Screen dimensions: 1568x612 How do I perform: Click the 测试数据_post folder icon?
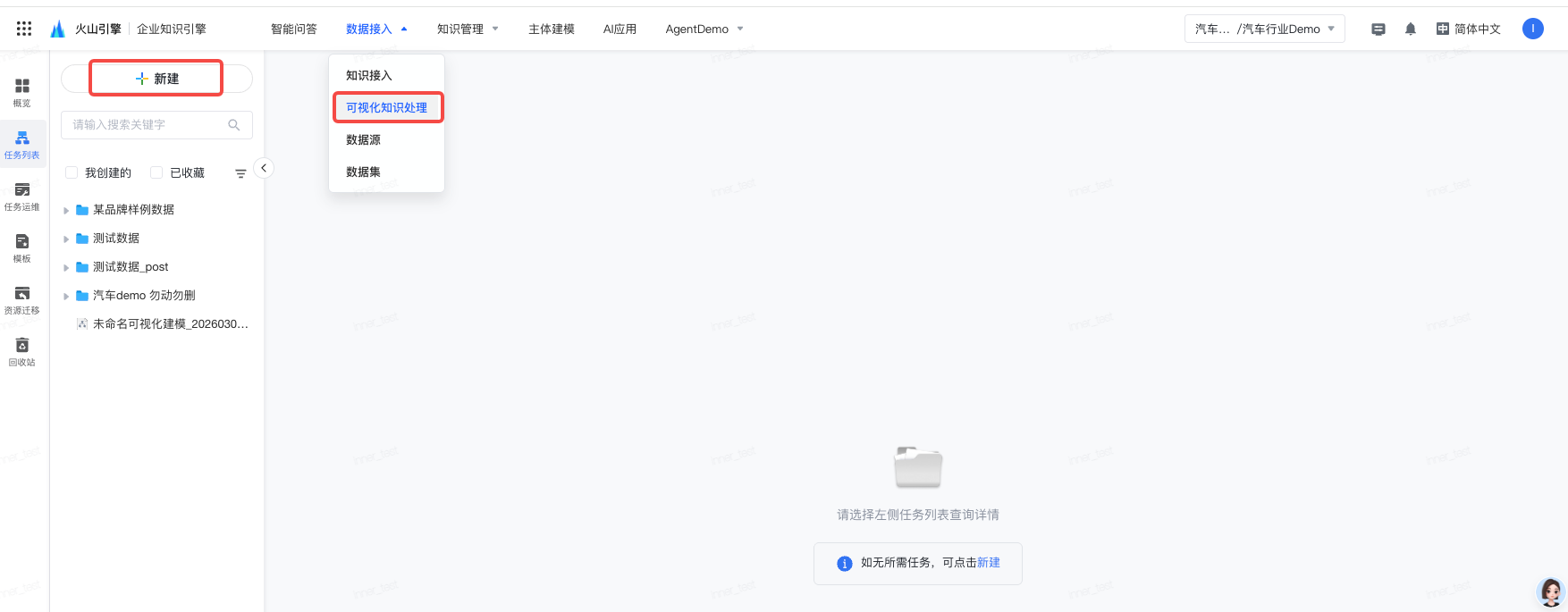[x=82, y=267]
